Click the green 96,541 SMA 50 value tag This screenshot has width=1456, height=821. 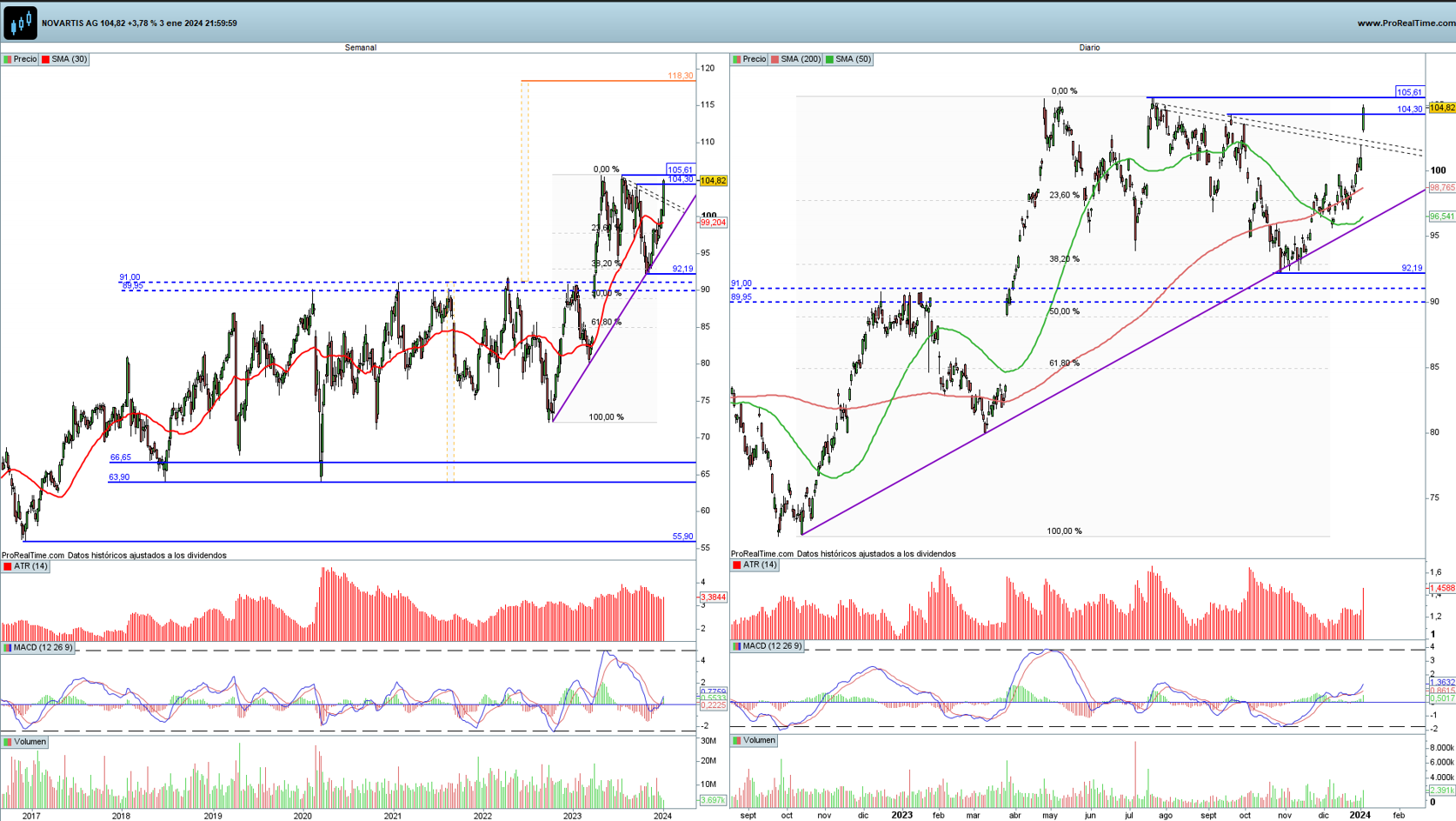pyautogui.click(x=1441, y=217)
